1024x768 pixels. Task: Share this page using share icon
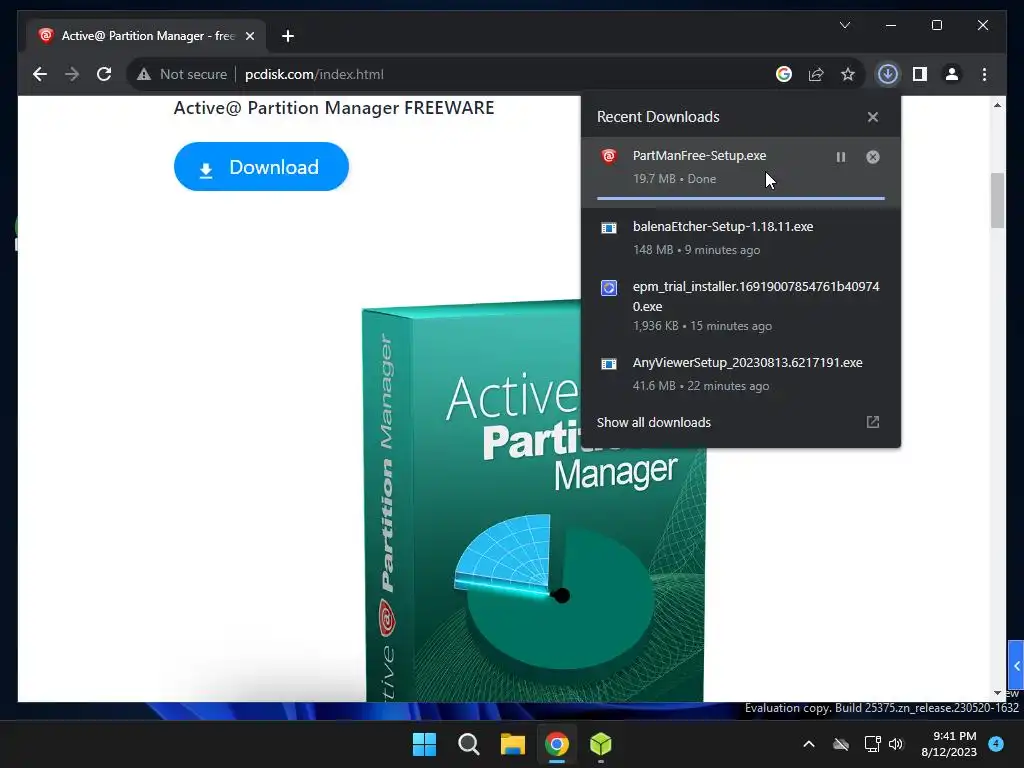(816, 74)
